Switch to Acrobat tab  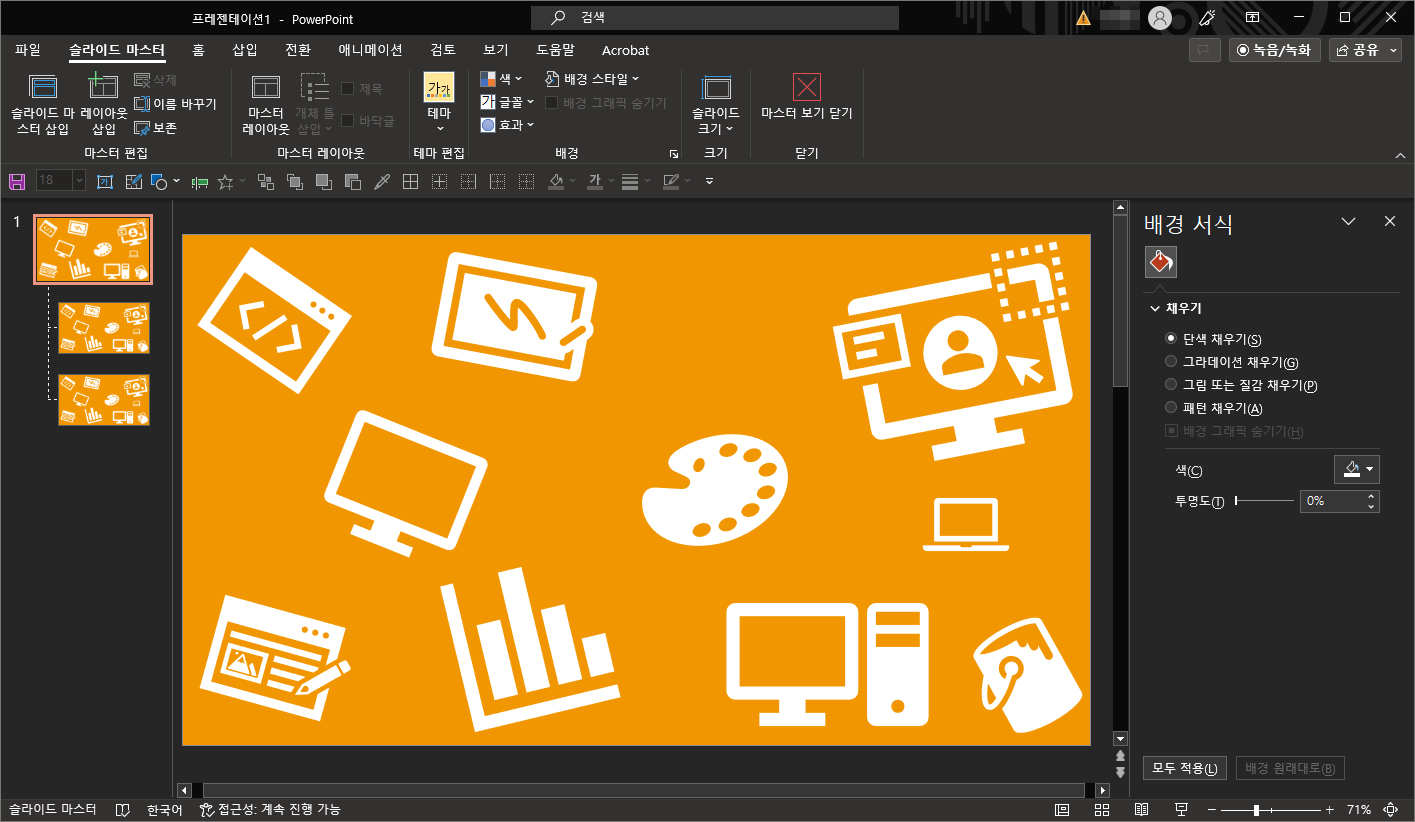point(625,50)
